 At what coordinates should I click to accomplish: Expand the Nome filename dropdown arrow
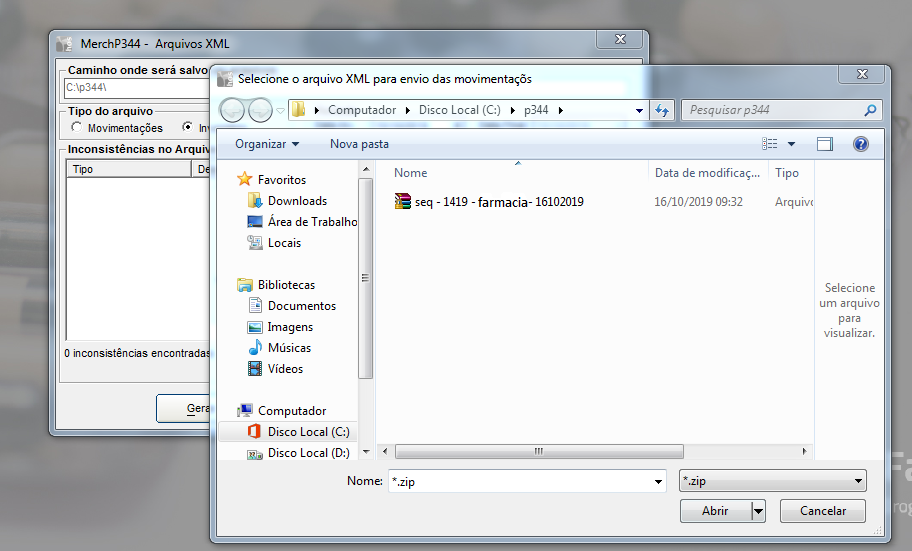[657, 481]
